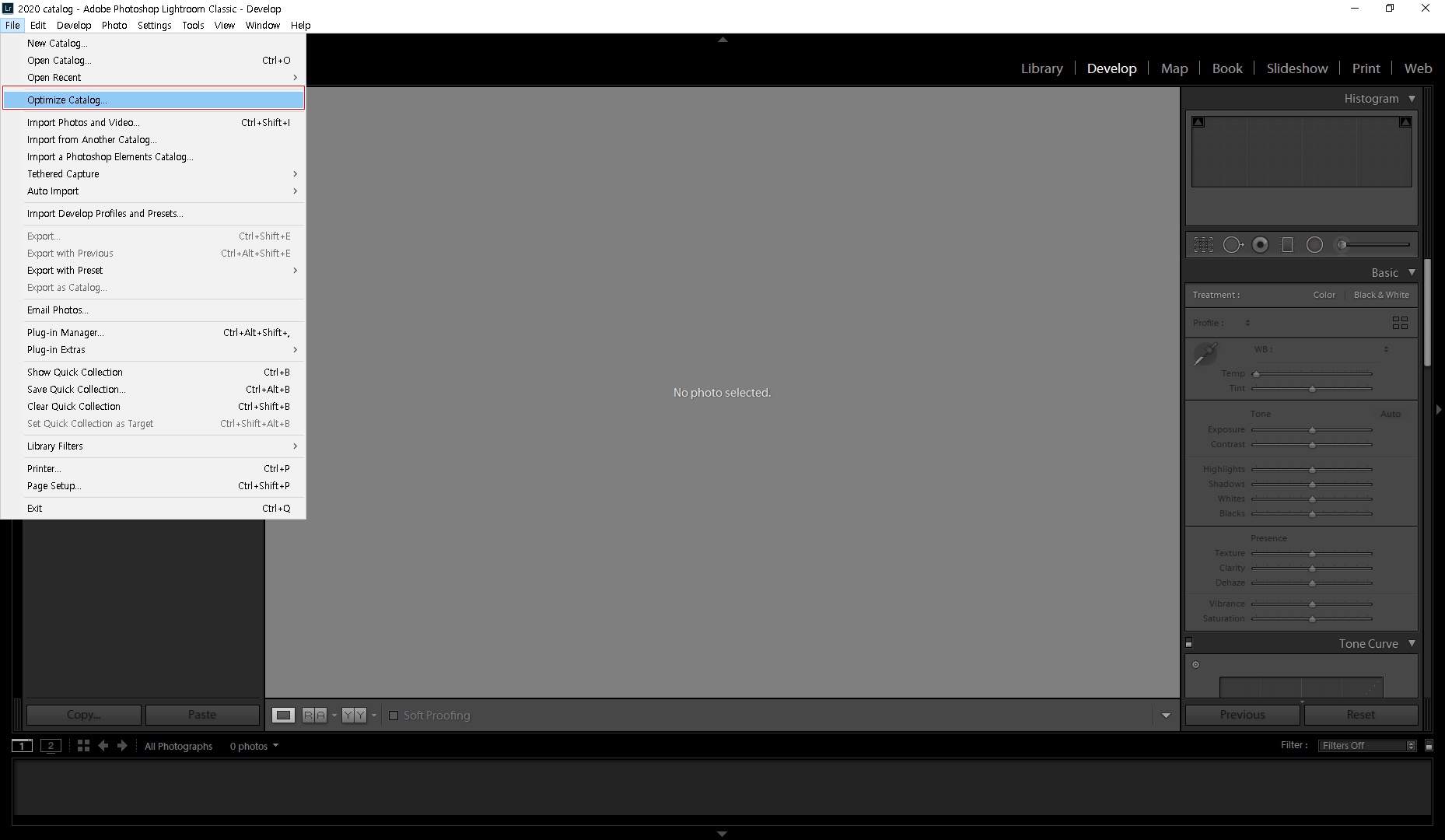Open the Filters Off dropdown
The image size is (1445, 840).
pyautogui.click(x=1368, y=746)
